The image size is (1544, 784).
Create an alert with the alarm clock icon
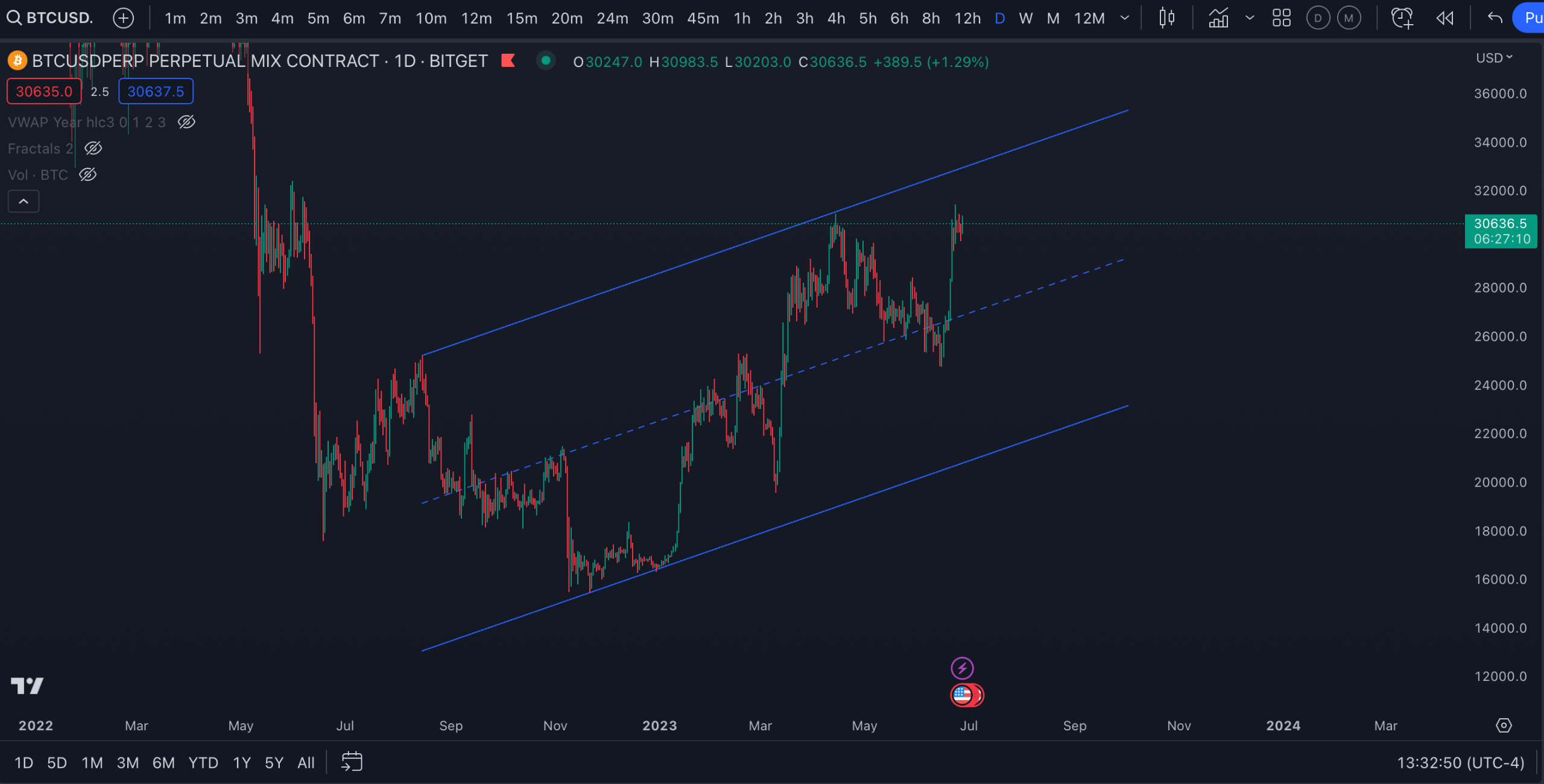pyautogui.click(x=1402, y=18)
